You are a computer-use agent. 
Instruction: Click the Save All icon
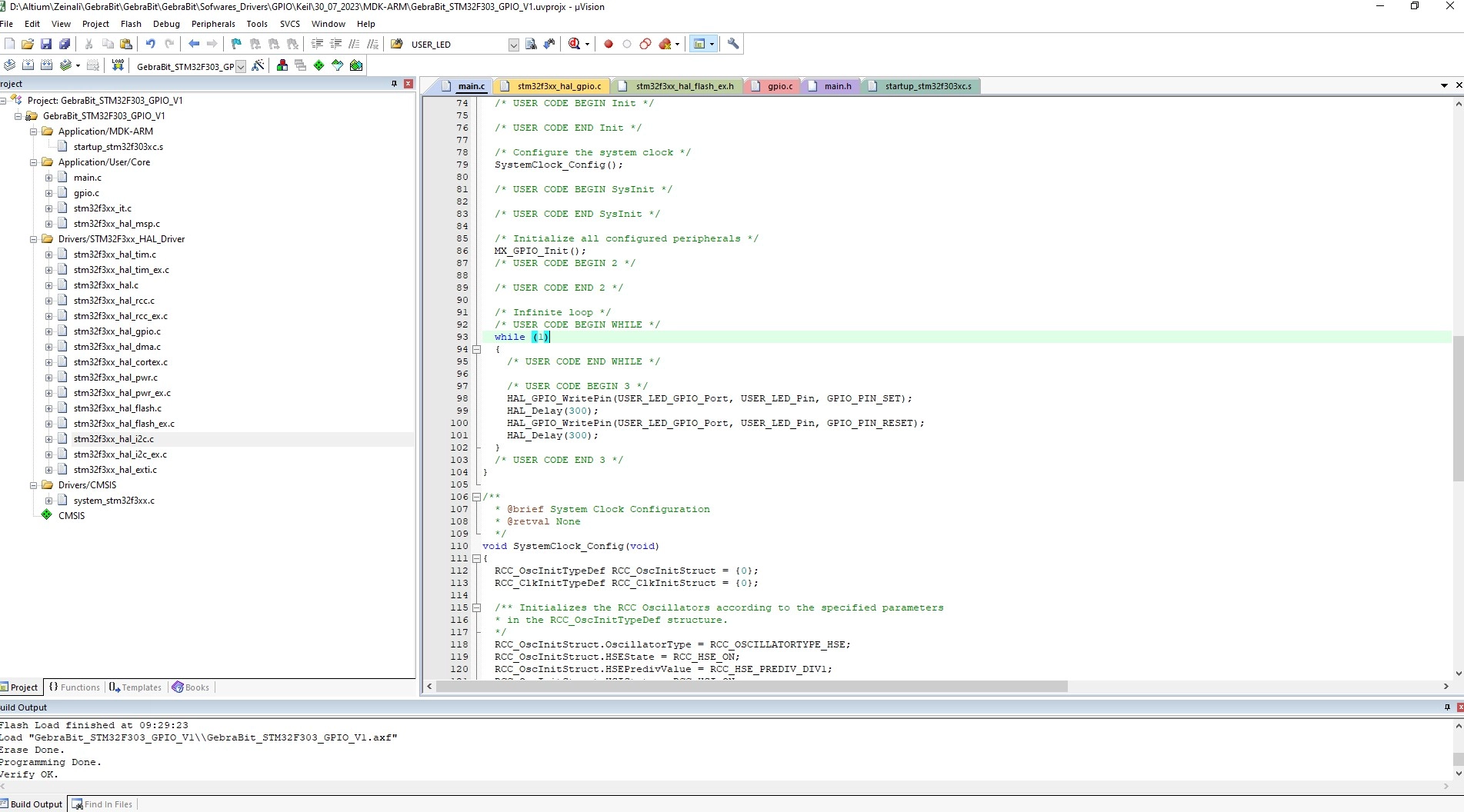65,44
